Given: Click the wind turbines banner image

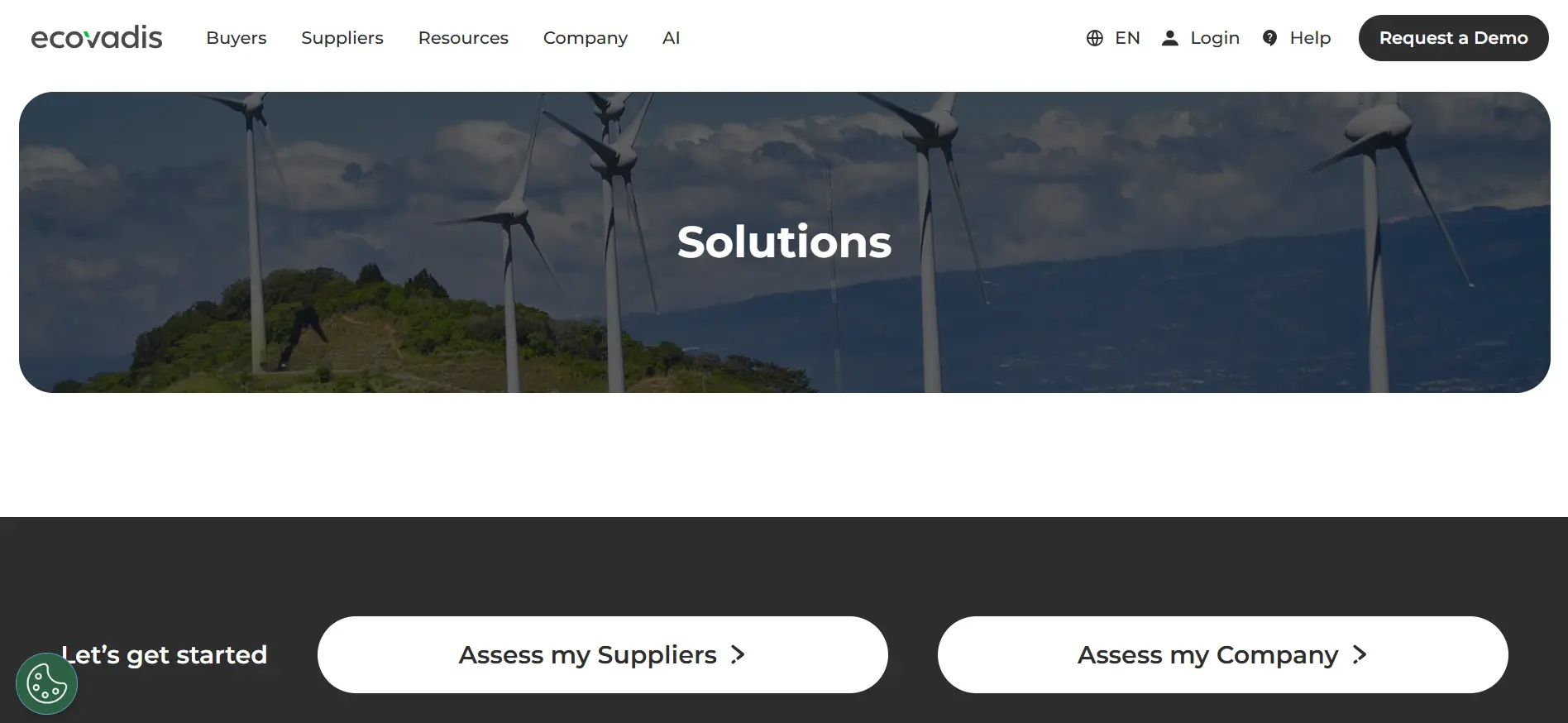Looking at the screenshot, I should 784,242.
